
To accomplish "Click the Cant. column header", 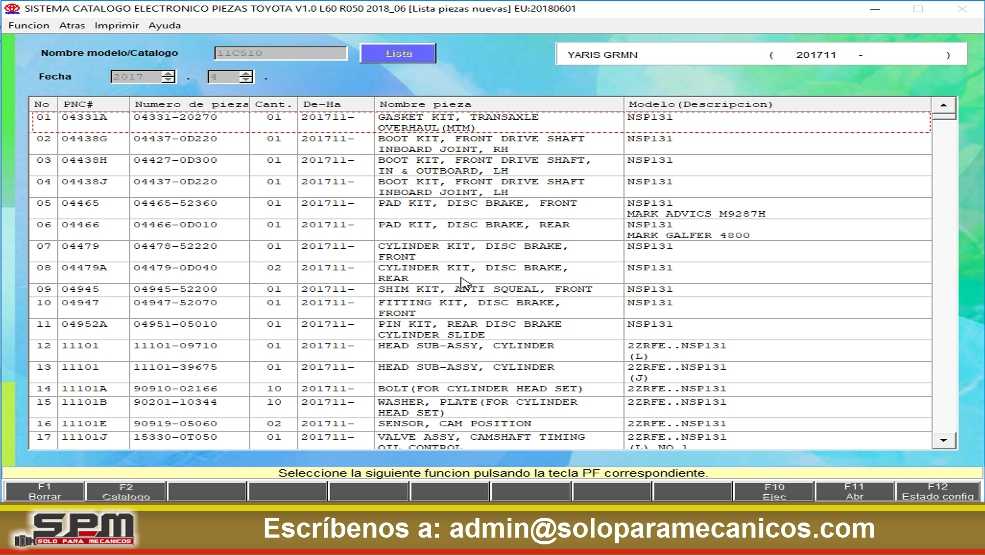I will coord(273,104).
